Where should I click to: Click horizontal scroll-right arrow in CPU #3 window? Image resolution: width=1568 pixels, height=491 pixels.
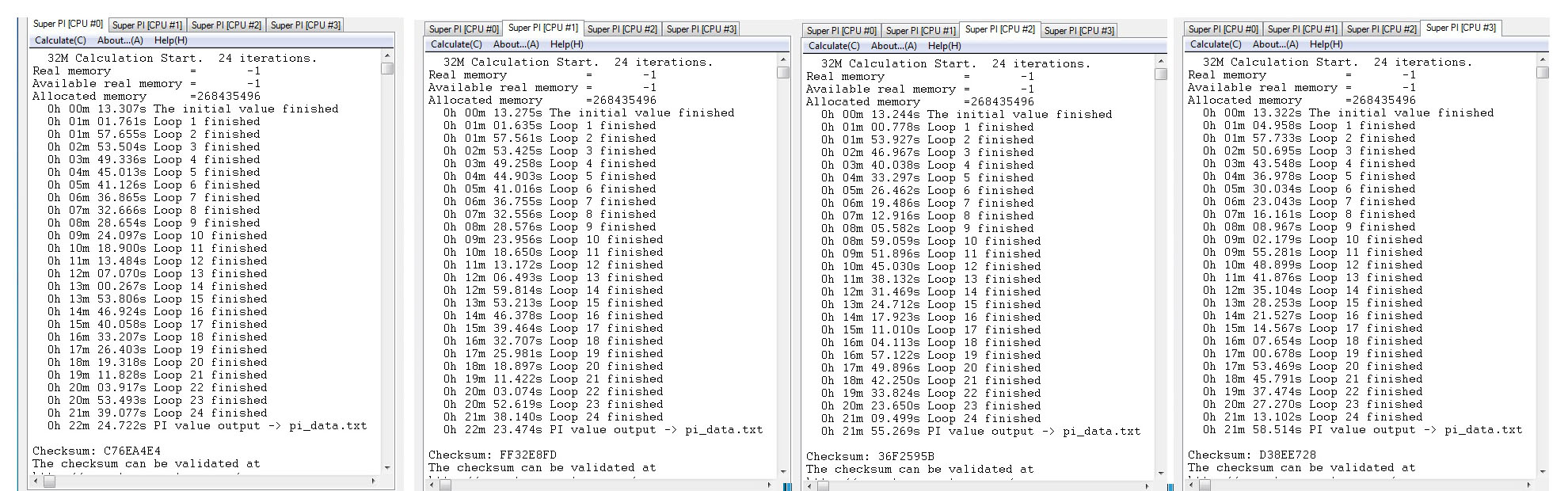pyautogui.click(x=1528, y=485)
